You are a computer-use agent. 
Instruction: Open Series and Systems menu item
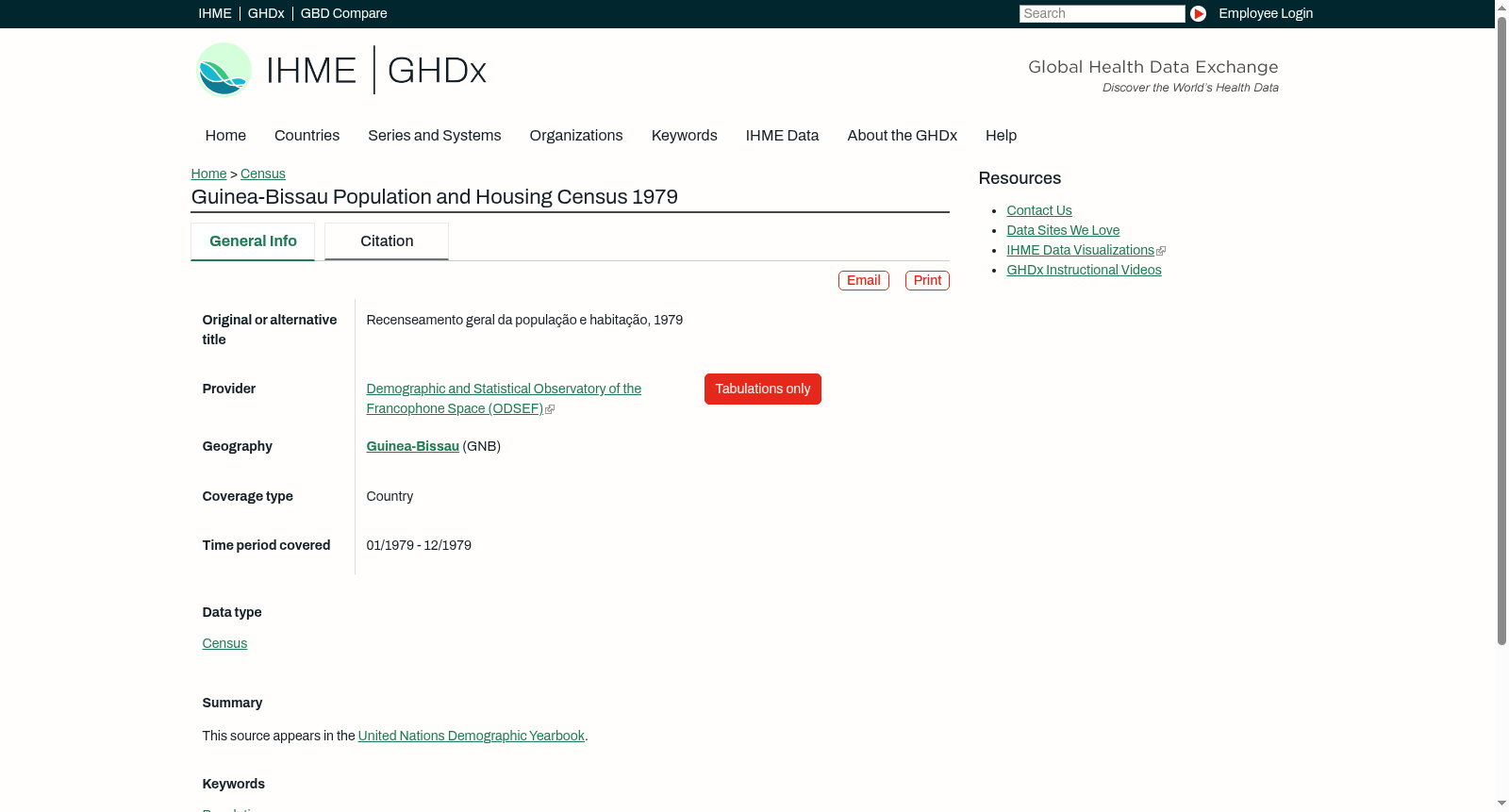tap(435, 136)
